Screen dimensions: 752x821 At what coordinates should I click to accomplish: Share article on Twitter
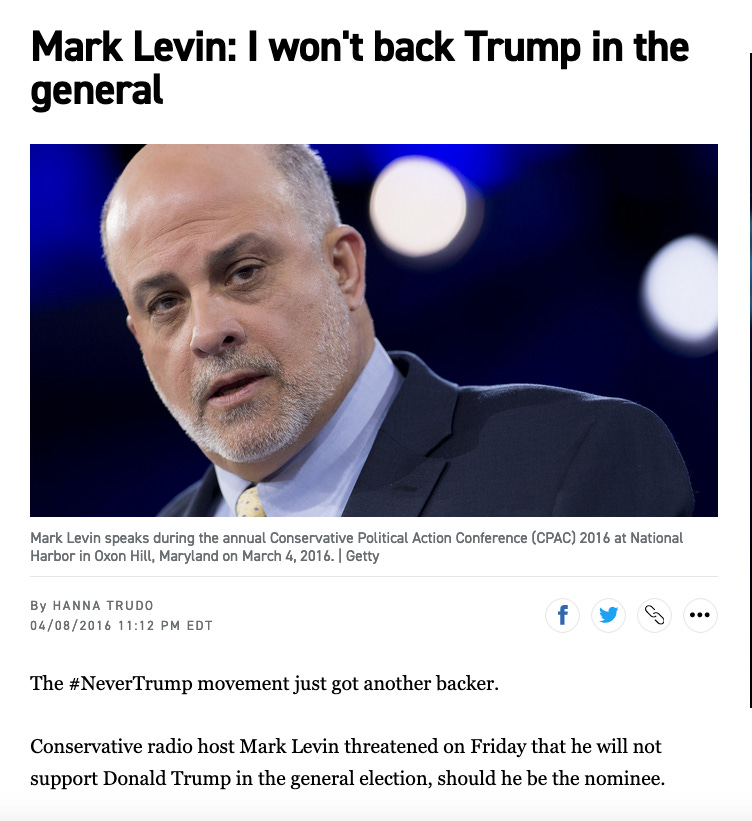coord(608,615)
